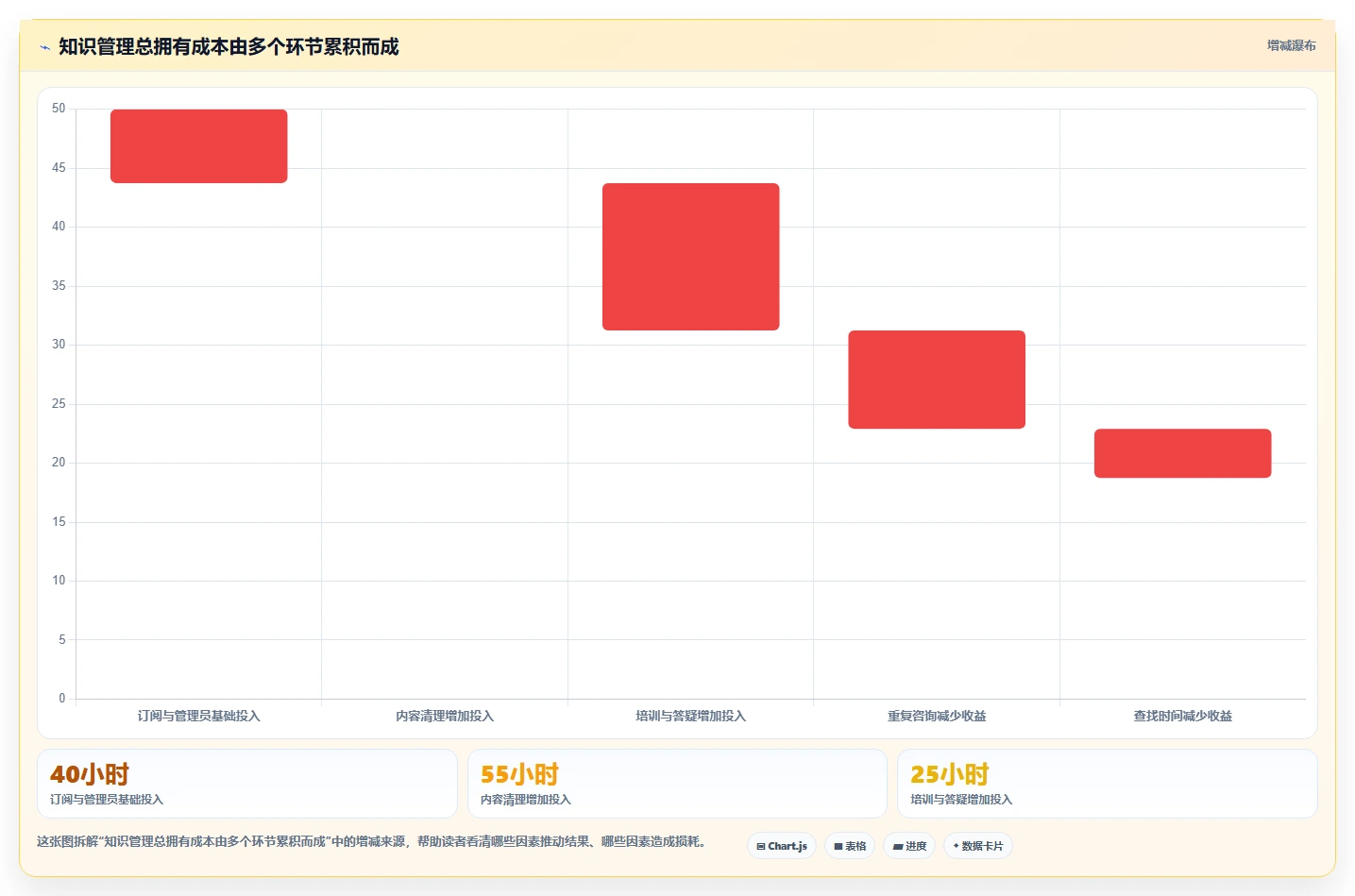Click the 55小时 stat card
The width and height of the screenshot is (1355, 896).
[677, 784]
